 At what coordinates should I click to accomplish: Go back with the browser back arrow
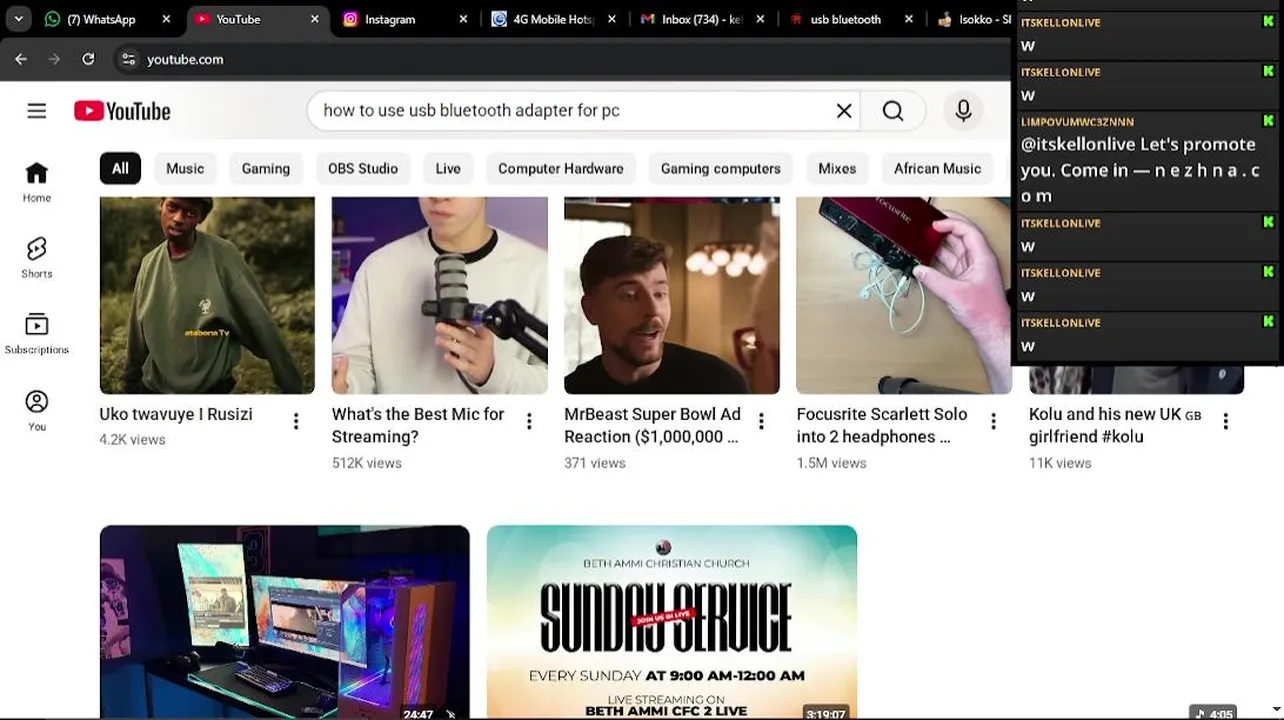click(x=21, y=59)
